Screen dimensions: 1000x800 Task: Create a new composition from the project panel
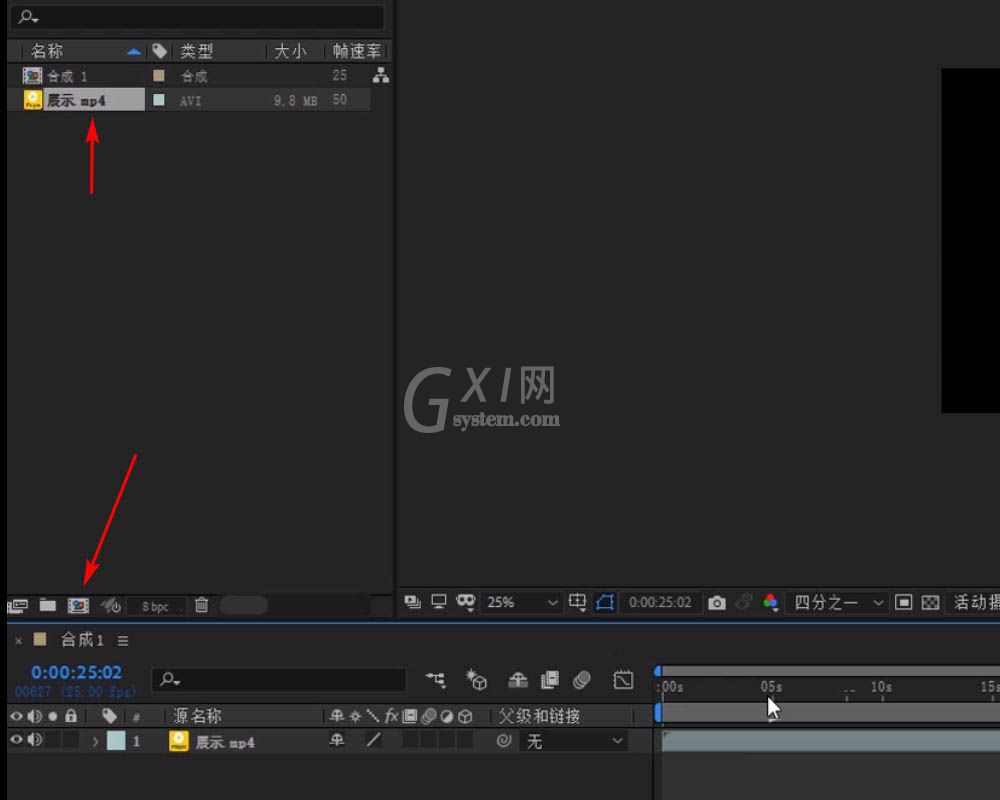[78, 605]
